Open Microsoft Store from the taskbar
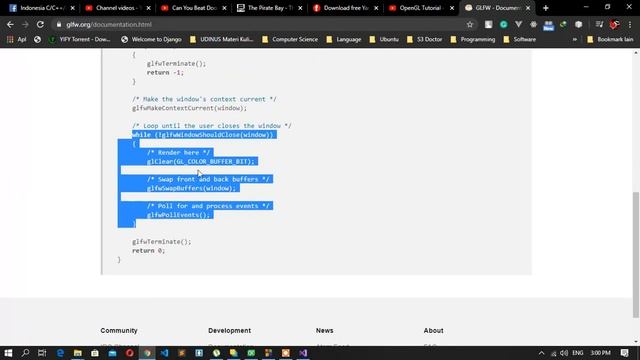Image resolution: width=640 pixels, height=360 pixels. (95, 353)
